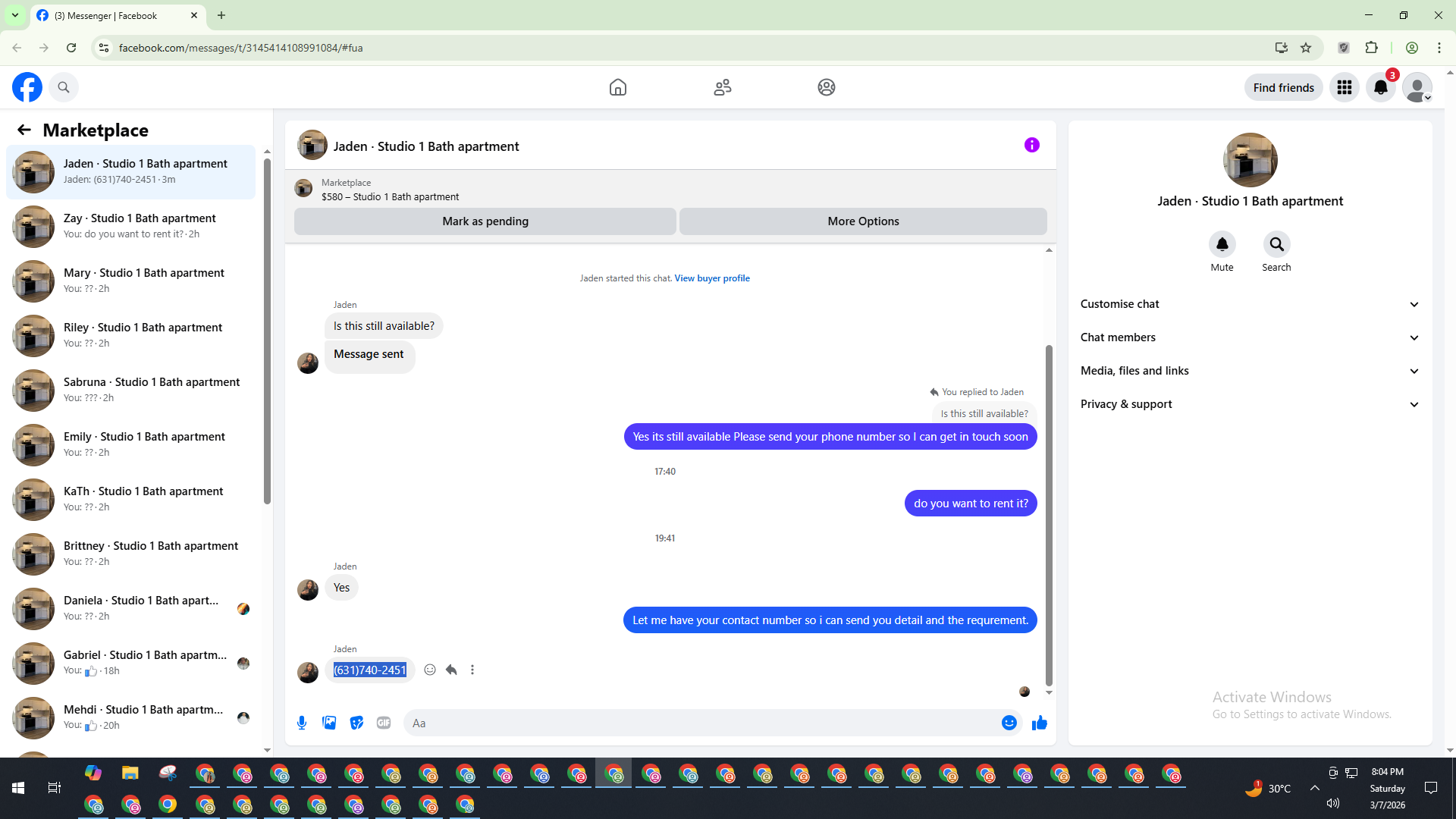This screenshot has height=819, width=1456.
Task: Click Jaden's large profile thumbnail in info panel
Action: [1250, 160]
